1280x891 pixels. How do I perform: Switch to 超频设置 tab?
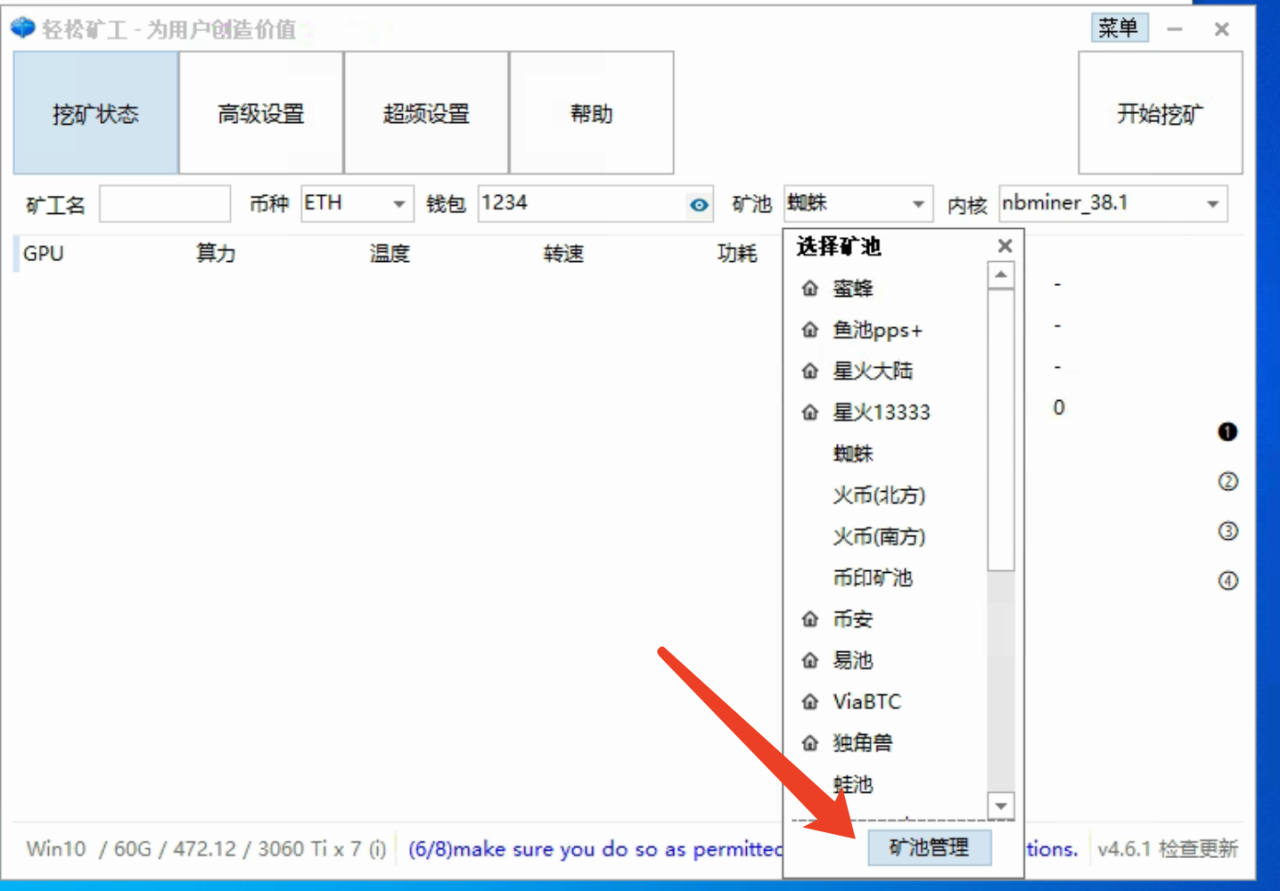(x=426, y=113)
